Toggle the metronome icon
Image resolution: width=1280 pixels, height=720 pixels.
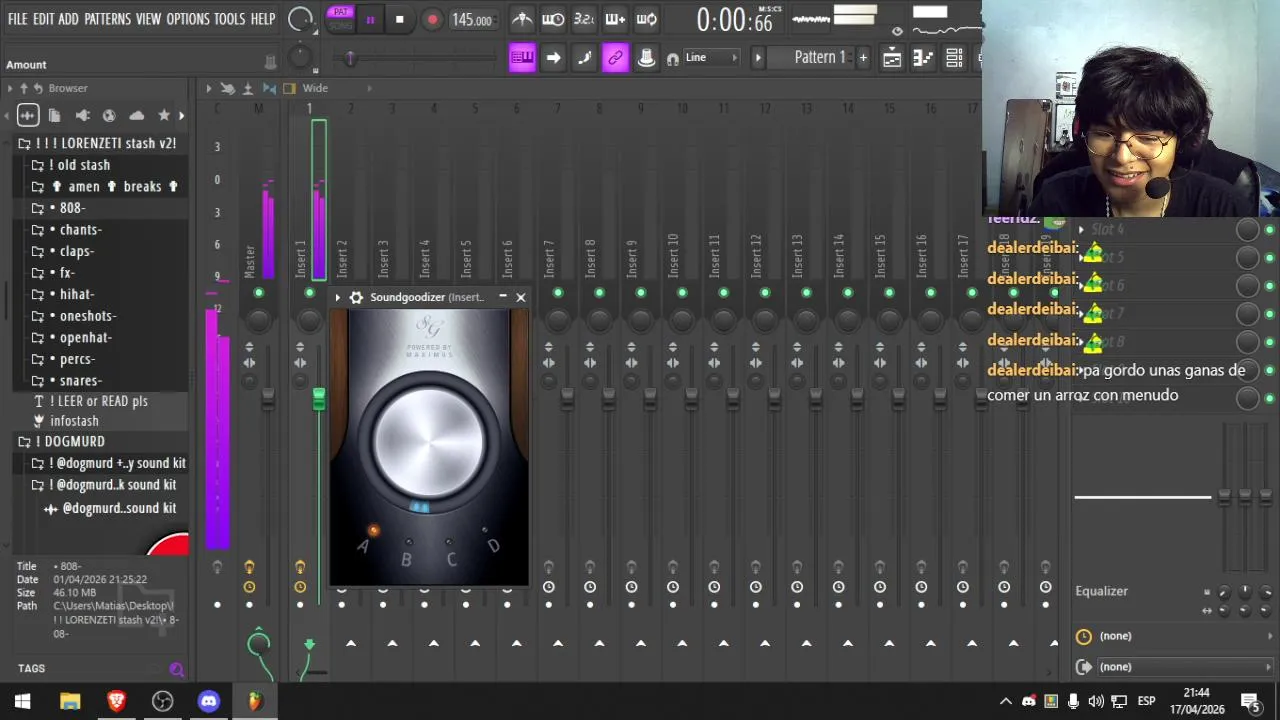(x=521, y=19)
